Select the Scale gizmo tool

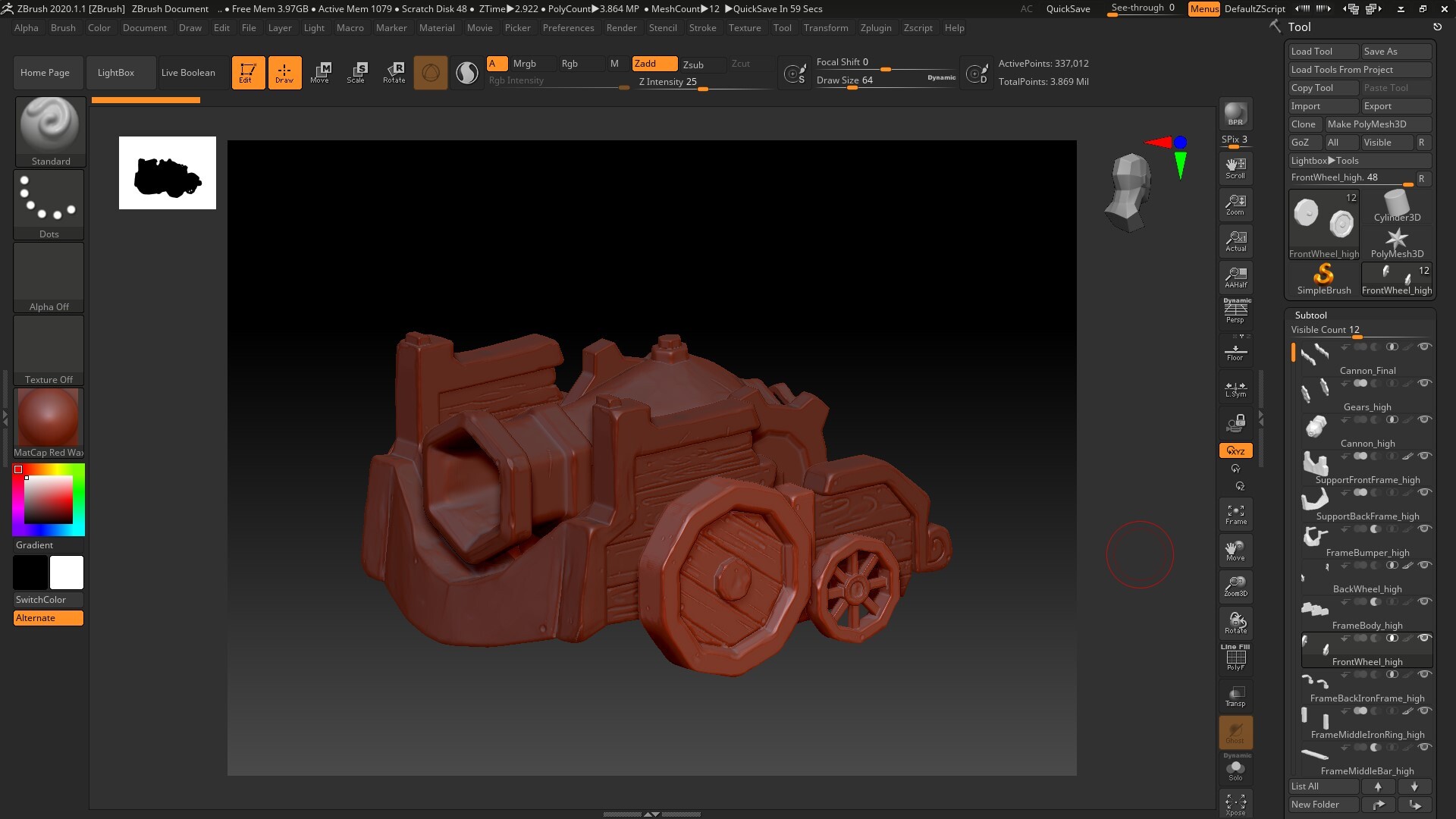tap(356, 73)
